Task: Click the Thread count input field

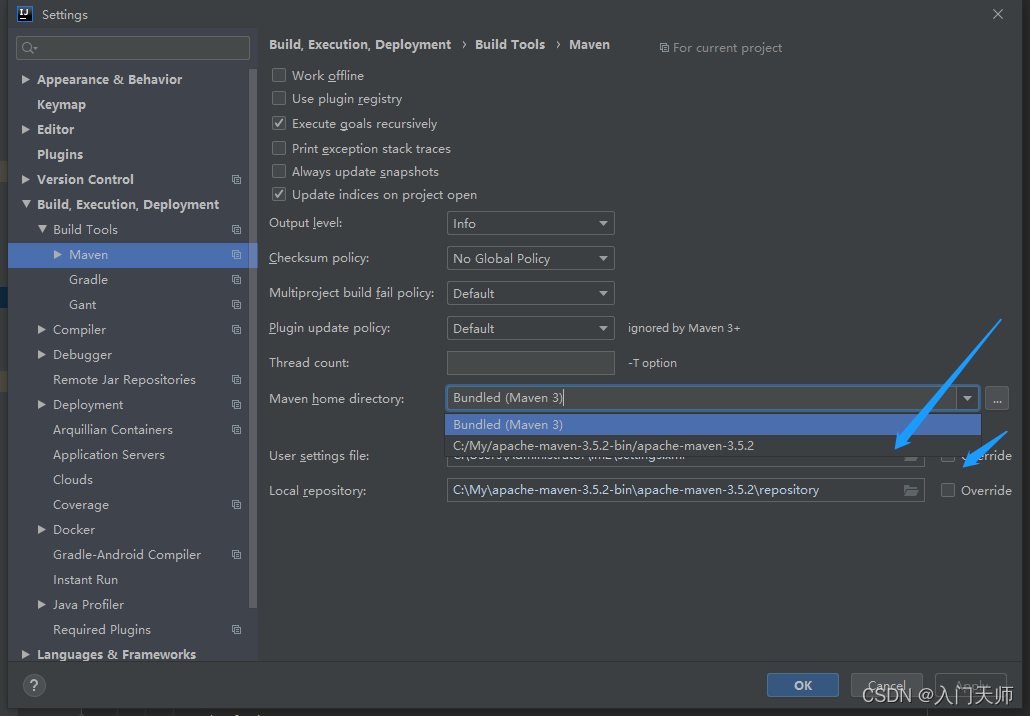Action: 531,363
